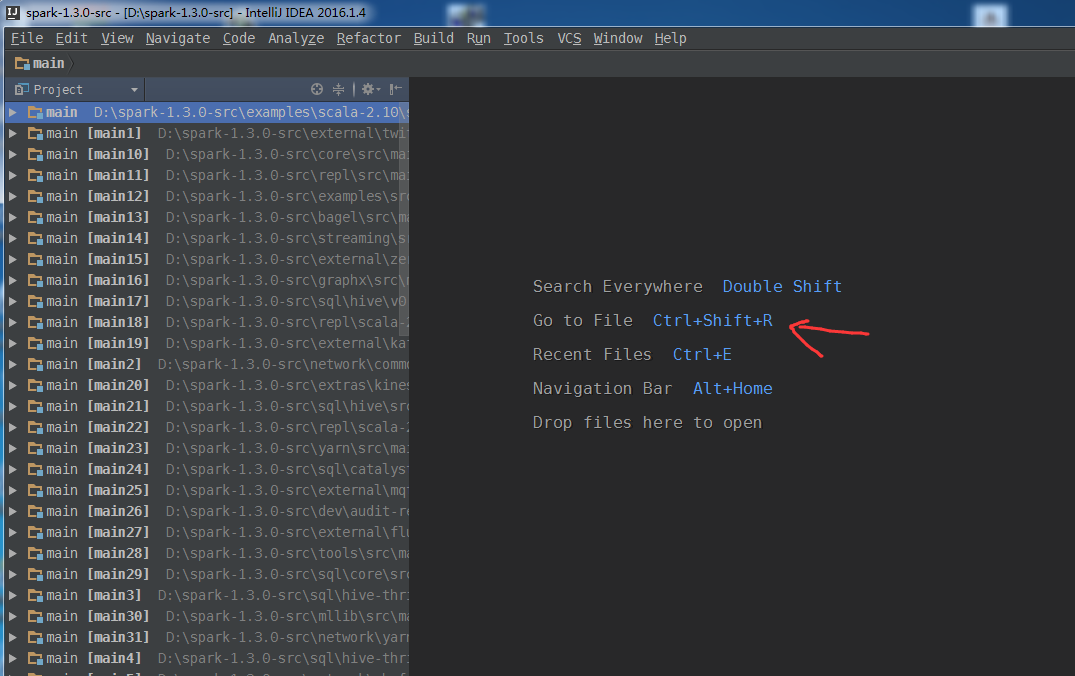Click the Double Shift shortcut hint
Screen dimensions: 1075x676
[782, 287]
